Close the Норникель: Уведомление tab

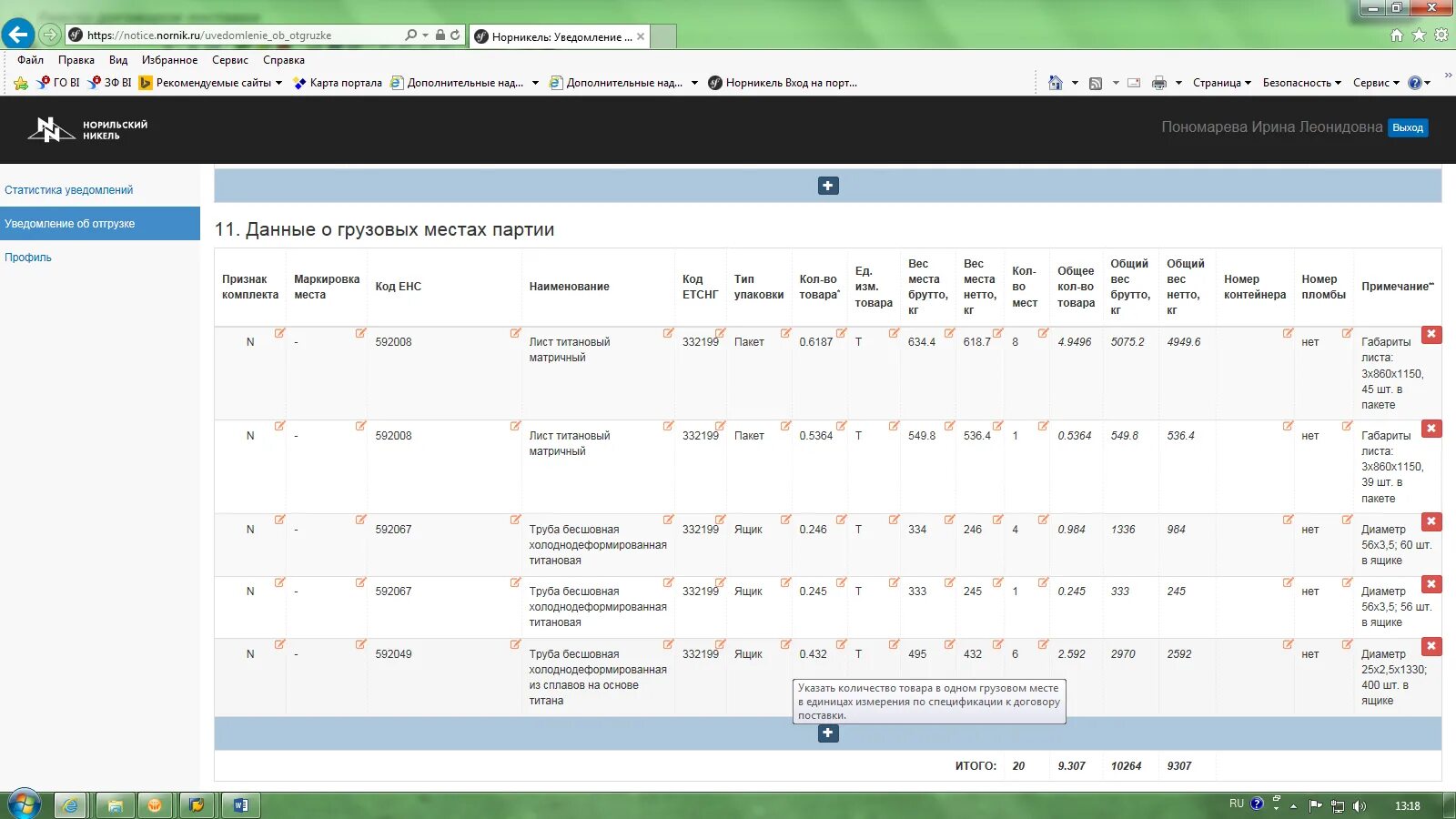tap(641, 36)
